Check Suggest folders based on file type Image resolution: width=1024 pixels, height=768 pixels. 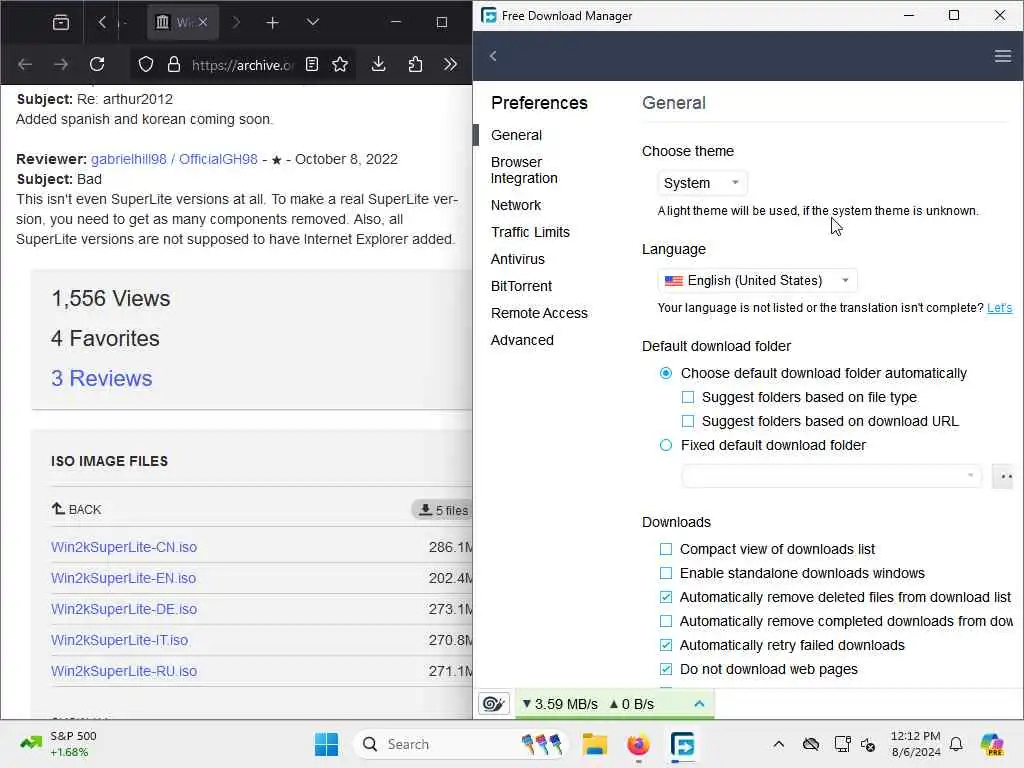[x=688, y=397]
